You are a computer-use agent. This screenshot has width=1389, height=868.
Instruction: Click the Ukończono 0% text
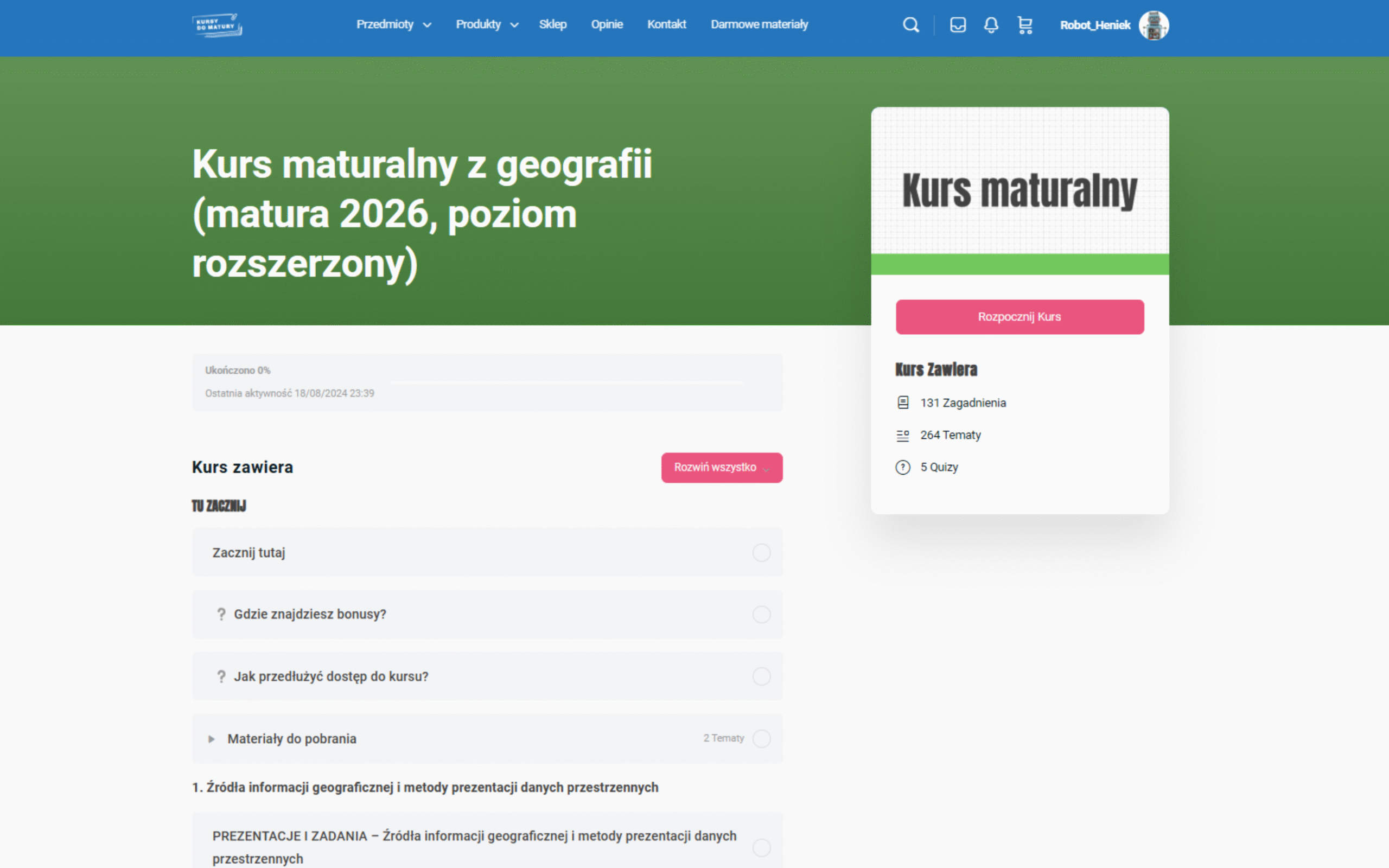tap(238, 371)
